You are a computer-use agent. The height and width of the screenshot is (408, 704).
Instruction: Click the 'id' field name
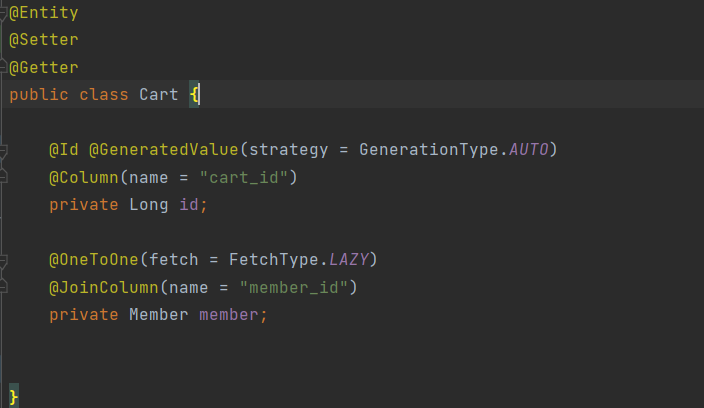point(189,205)
